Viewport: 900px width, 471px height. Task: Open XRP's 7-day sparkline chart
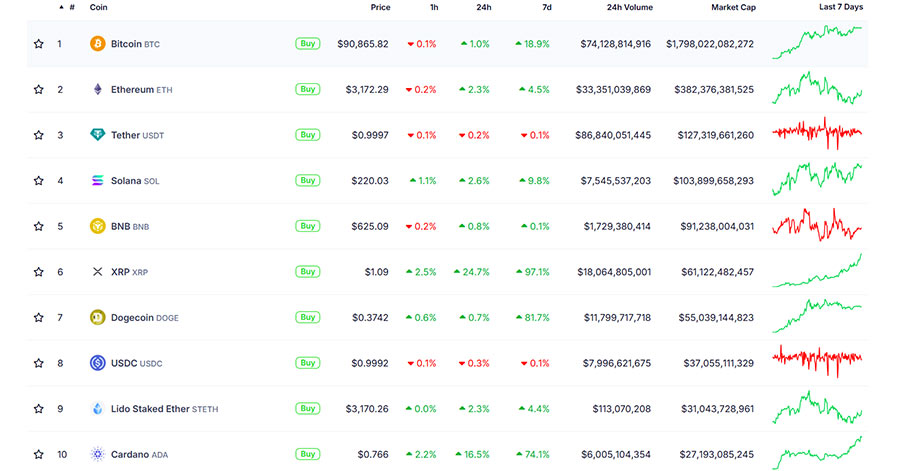(817, 270)
